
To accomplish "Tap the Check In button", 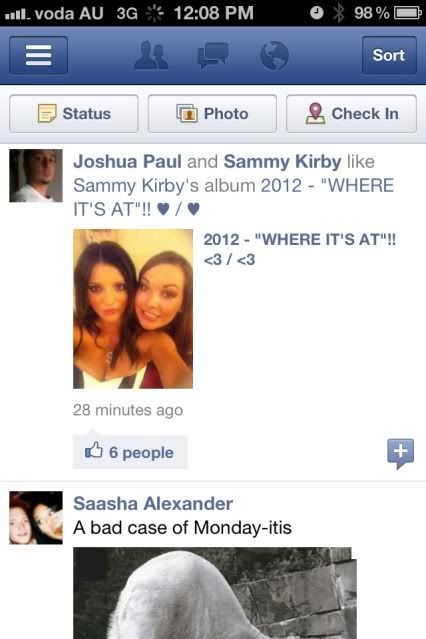I will tap(351, 114).
